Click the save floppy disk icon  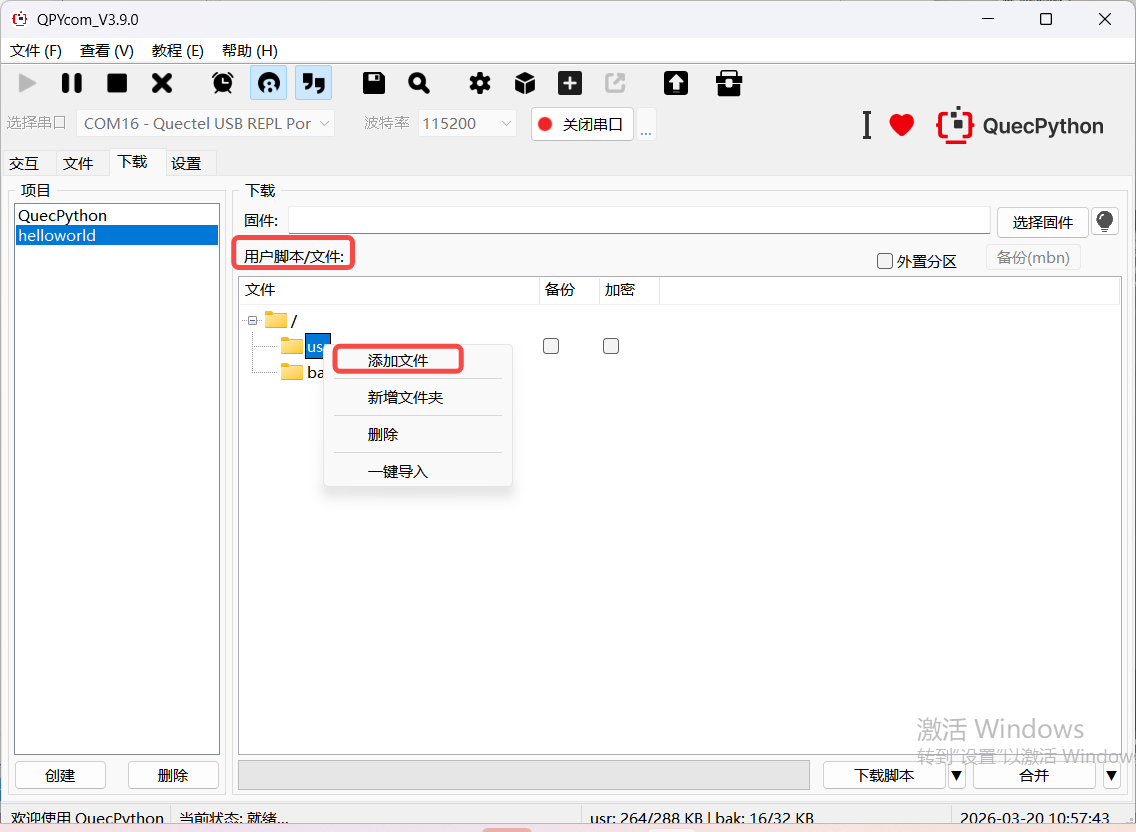click(x=374, y=83)
